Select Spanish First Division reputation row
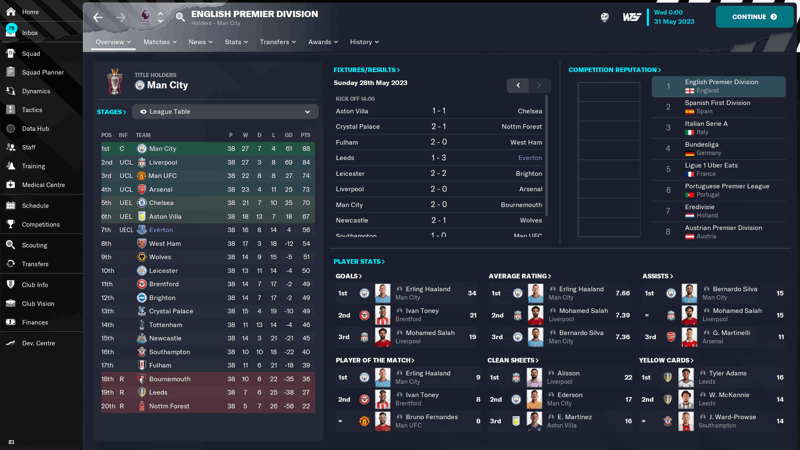 click(718, 107)
